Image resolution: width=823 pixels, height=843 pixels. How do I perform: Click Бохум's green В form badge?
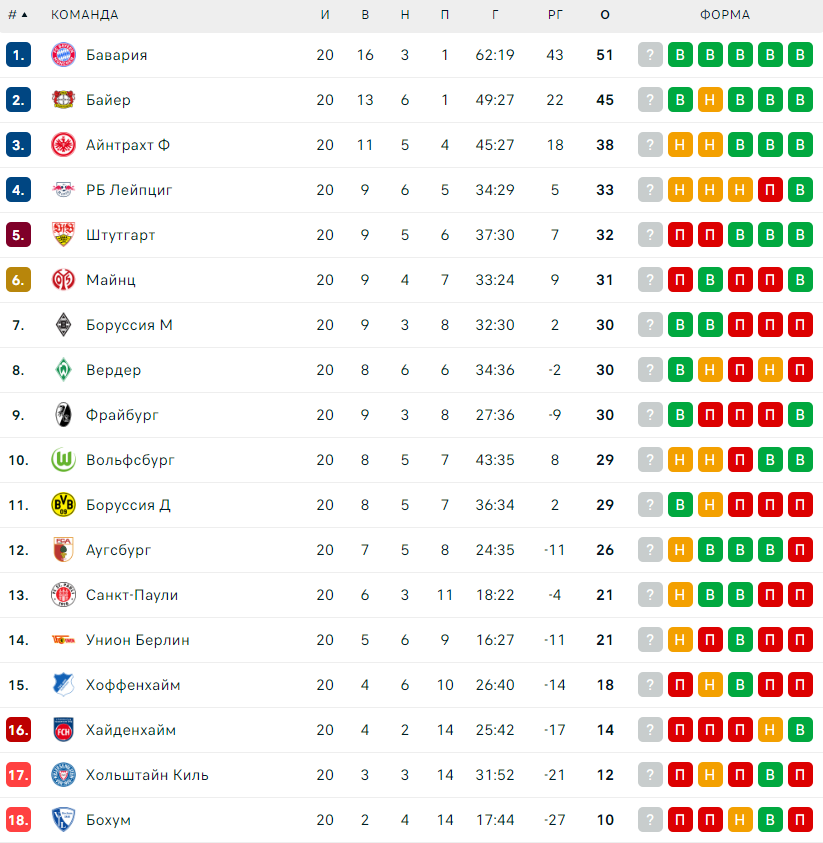pyautogui.click(x=770, y=820)
